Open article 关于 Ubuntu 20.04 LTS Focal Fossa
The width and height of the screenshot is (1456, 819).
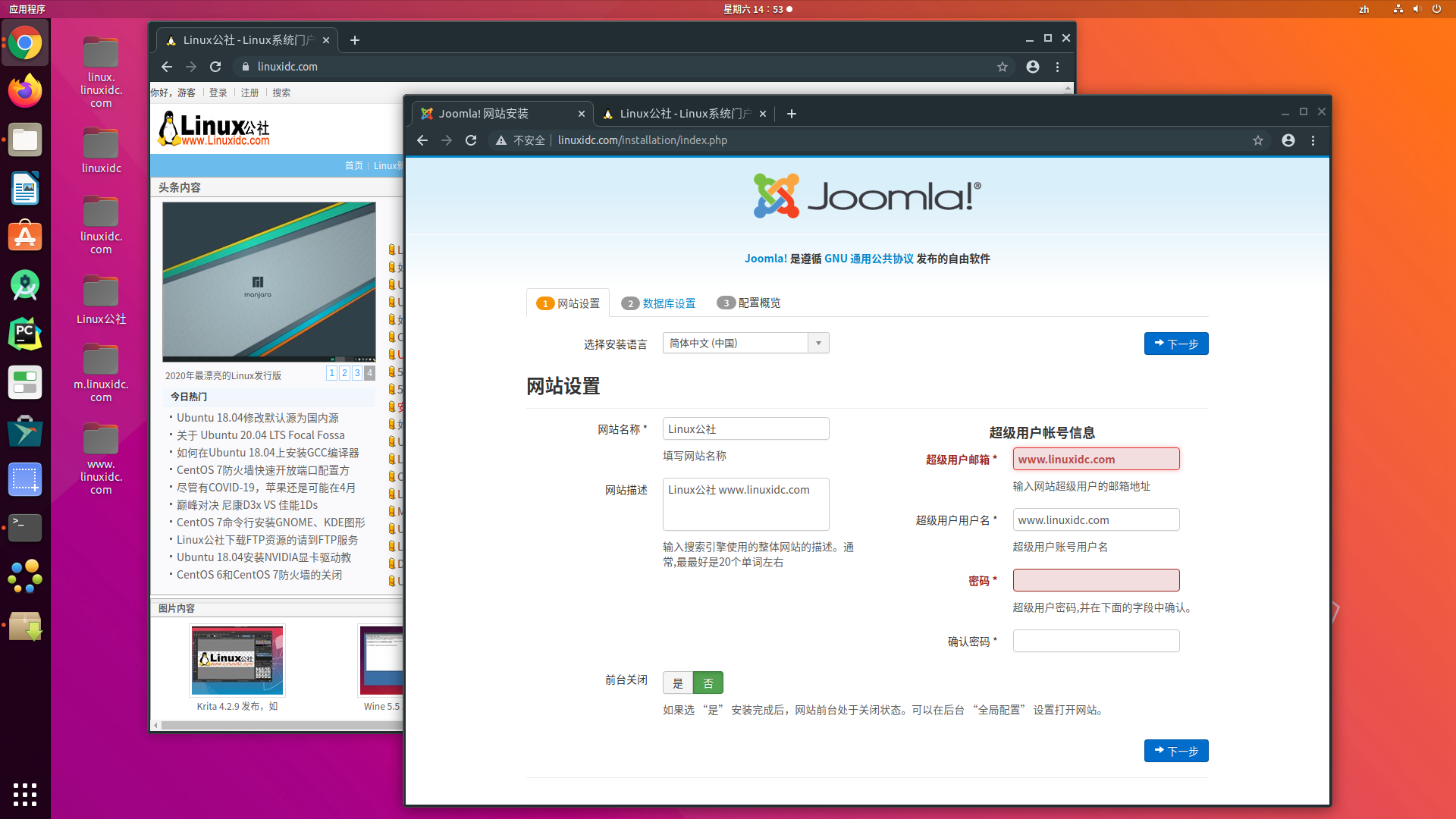pyautogui.click(x=261, y=435)
